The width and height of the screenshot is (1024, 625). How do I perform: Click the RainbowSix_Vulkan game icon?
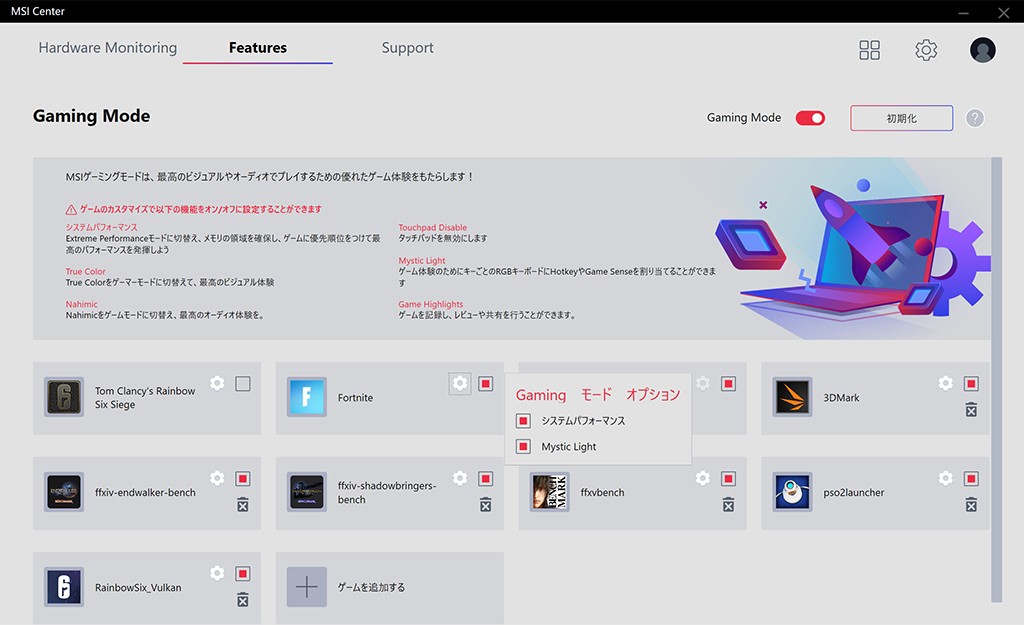click(x=63, y=586)
